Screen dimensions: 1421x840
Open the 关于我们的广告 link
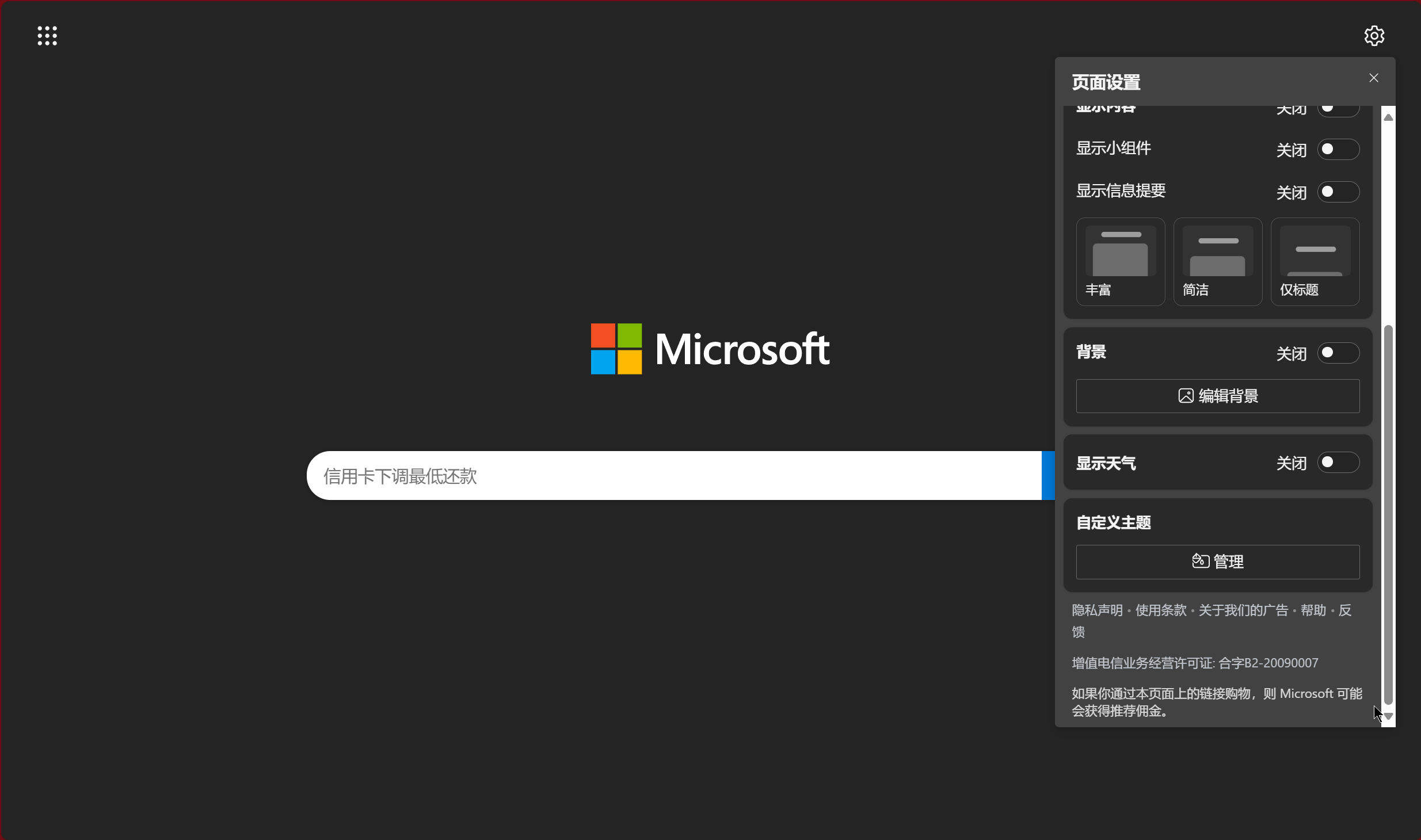[1243, 610]
